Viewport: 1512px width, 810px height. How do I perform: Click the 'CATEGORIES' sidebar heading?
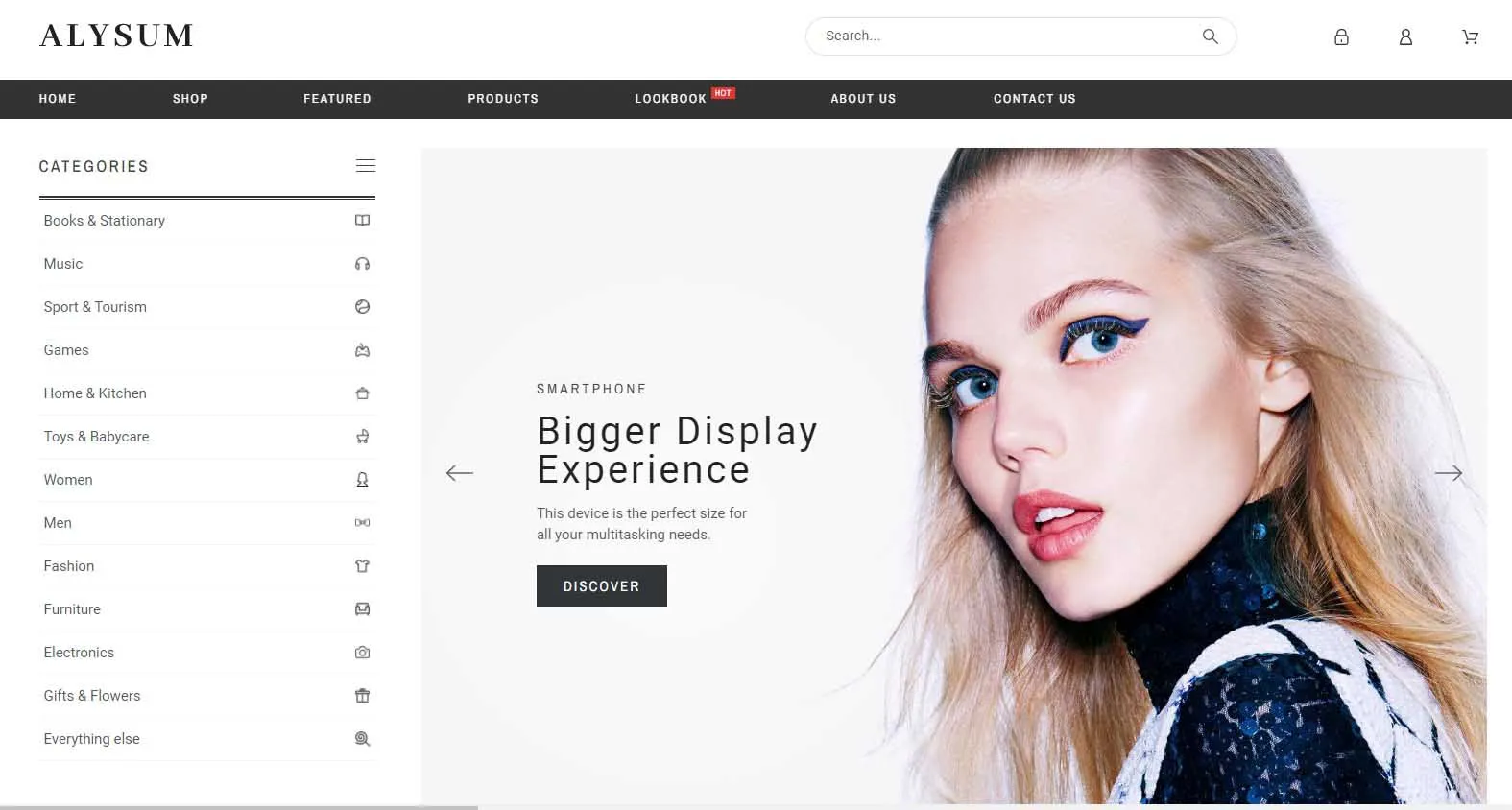pyautogui.click(x=94, y=166)
